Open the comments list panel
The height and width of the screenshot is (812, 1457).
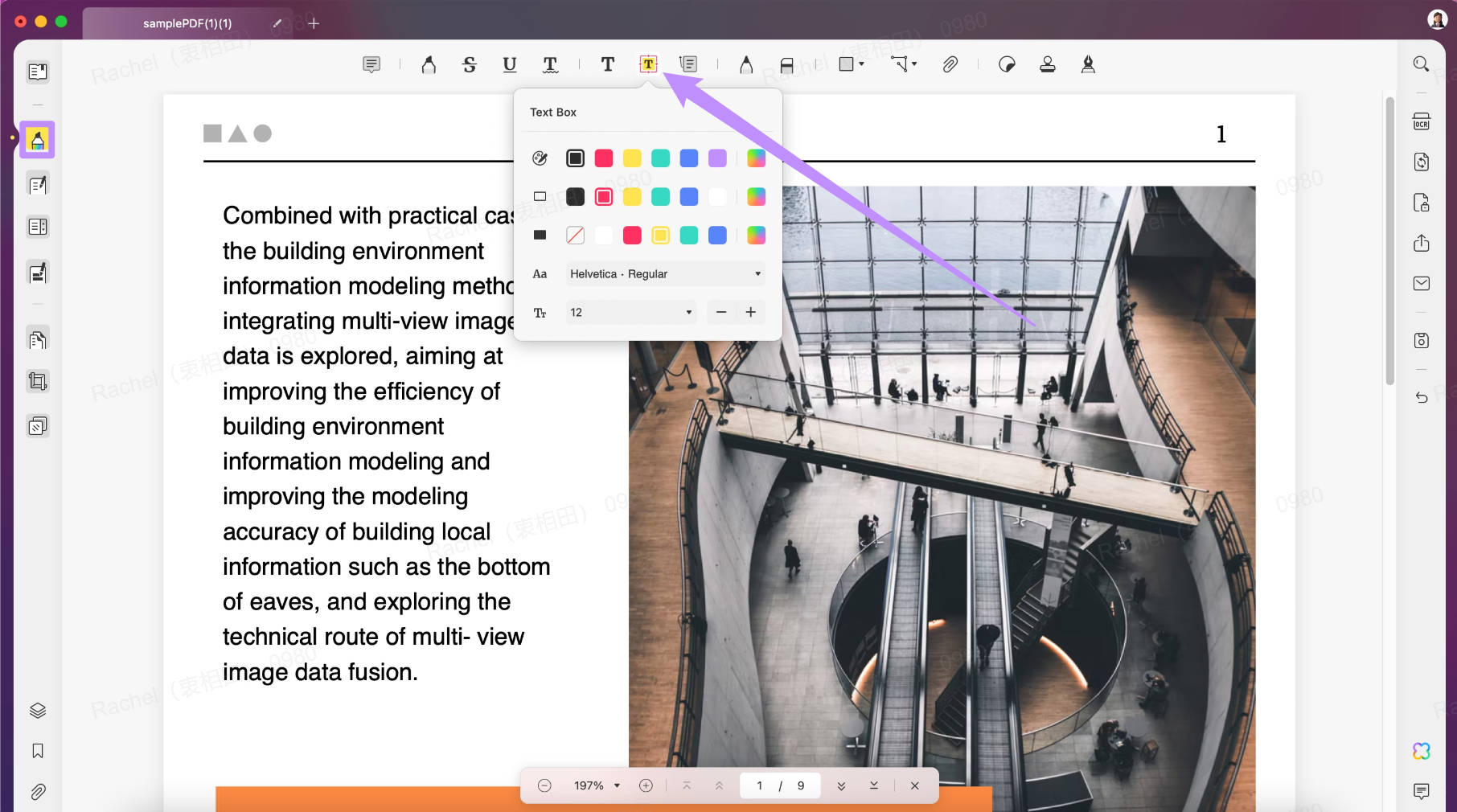1422,791
